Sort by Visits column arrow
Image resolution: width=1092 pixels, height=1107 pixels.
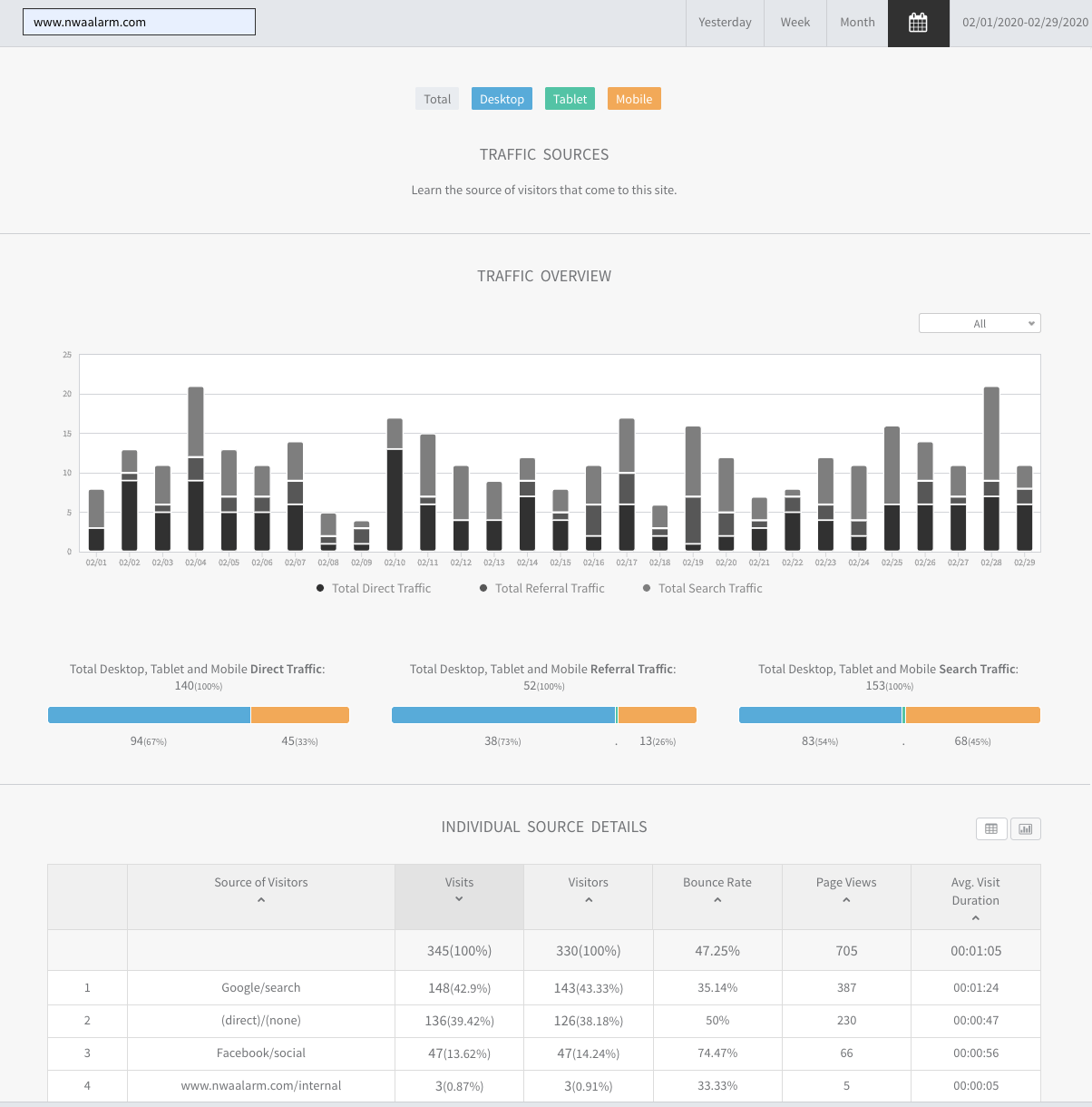pos(459,899)
